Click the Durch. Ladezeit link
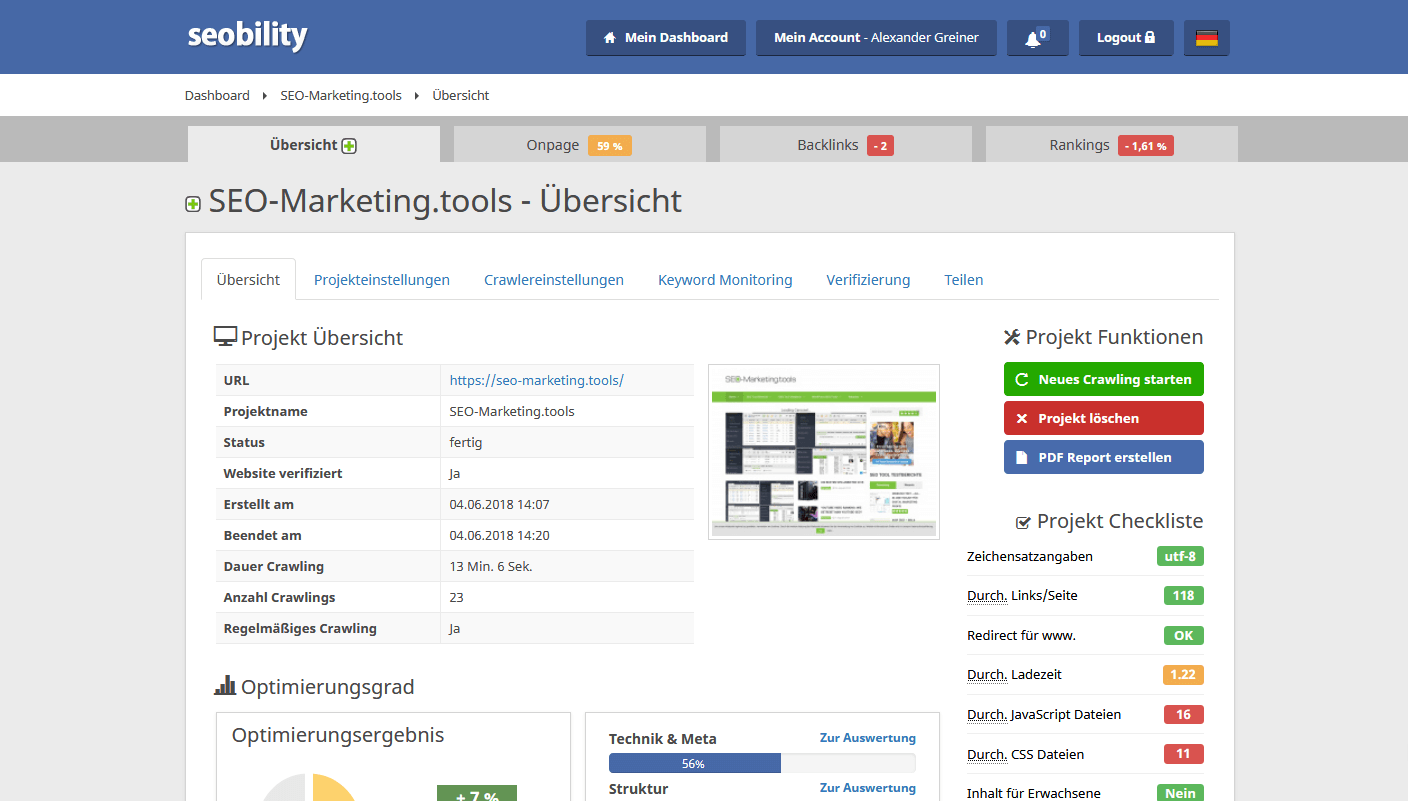The image size is (1408, 801). [x=987, y=674]
